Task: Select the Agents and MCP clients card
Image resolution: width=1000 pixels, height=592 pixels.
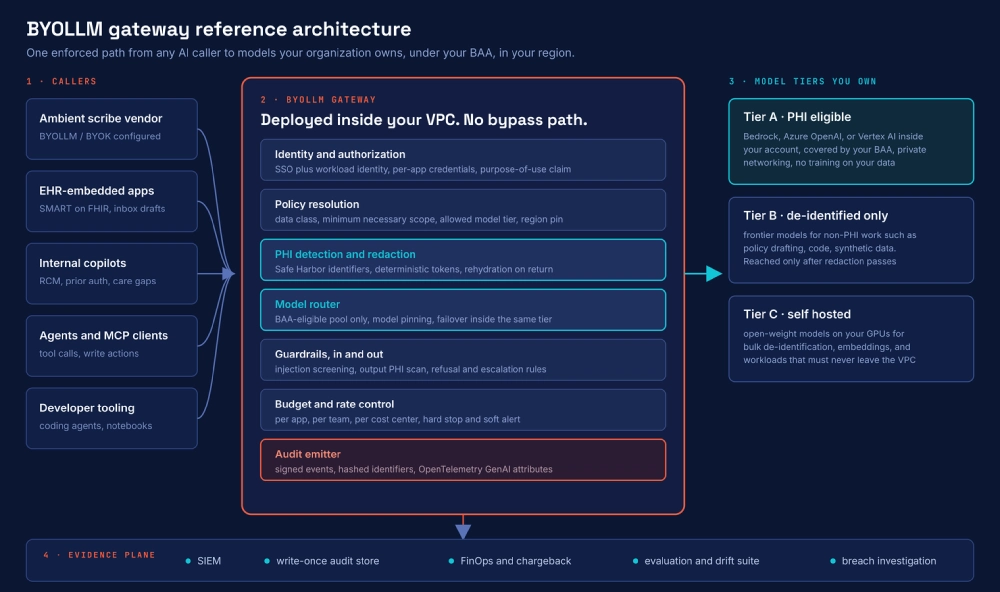Action: point(112,346)
